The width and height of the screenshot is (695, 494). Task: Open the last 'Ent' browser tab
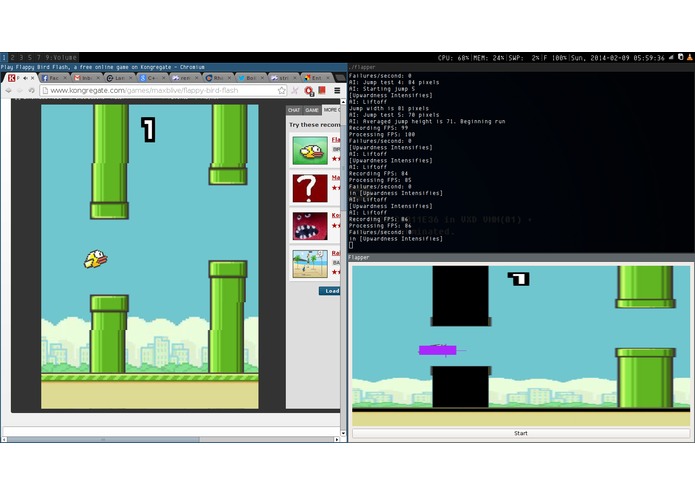click(316, 78)
